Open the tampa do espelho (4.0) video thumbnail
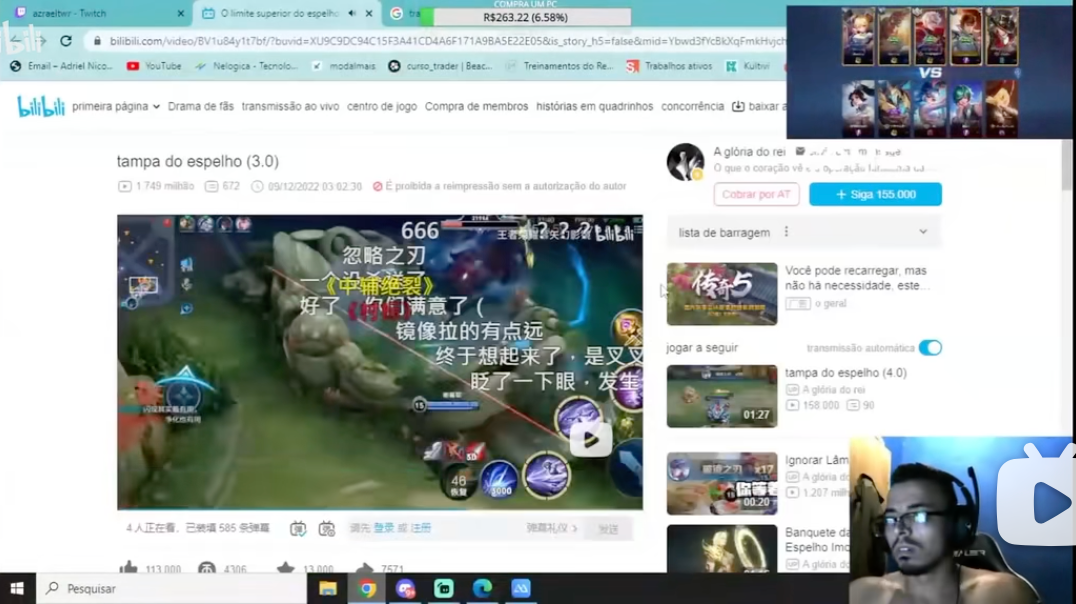The image size is (1076, 604). click(722, 396)
